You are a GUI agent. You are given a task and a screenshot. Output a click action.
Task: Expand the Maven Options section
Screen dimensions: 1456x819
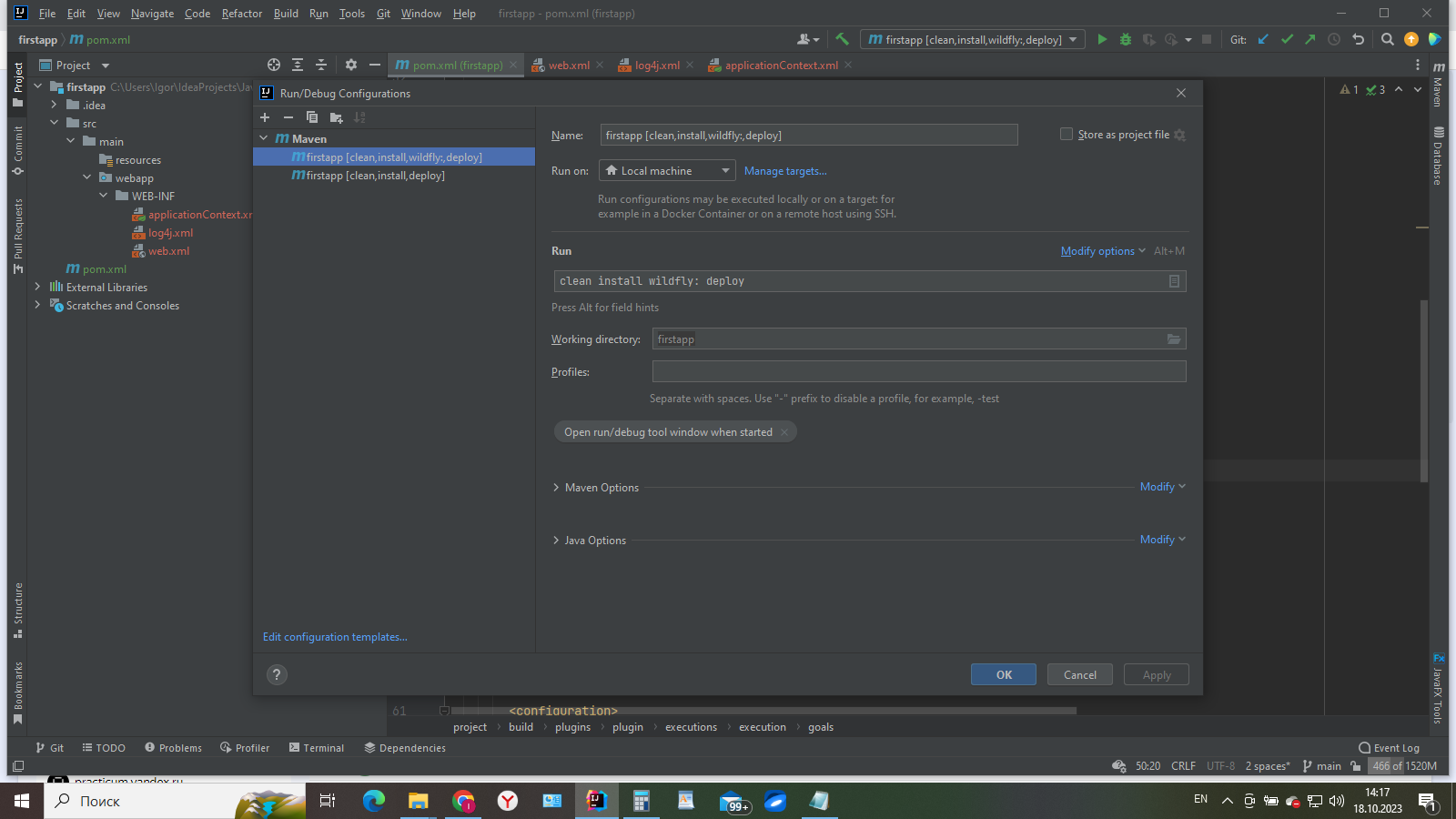(x=556, y=488)
